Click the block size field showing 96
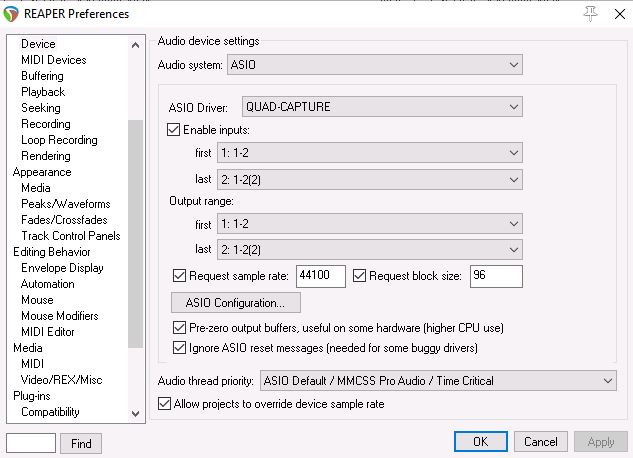This screenshot has width=633, height=458. 496,276
